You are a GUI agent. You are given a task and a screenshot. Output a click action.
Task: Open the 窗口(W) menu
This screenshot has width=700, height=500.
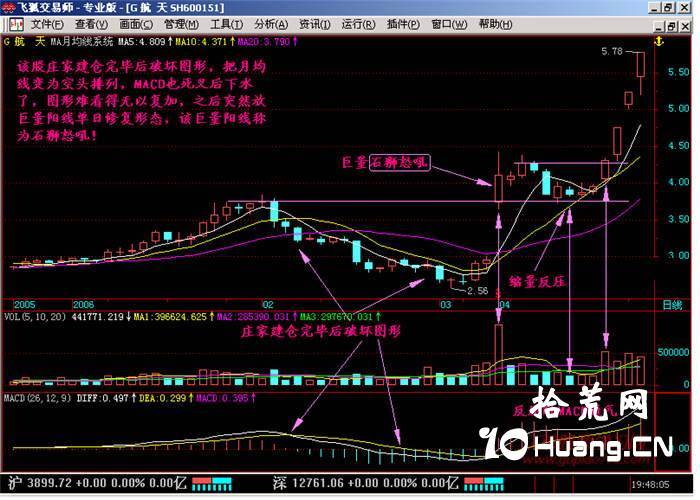tap(449, 24)
